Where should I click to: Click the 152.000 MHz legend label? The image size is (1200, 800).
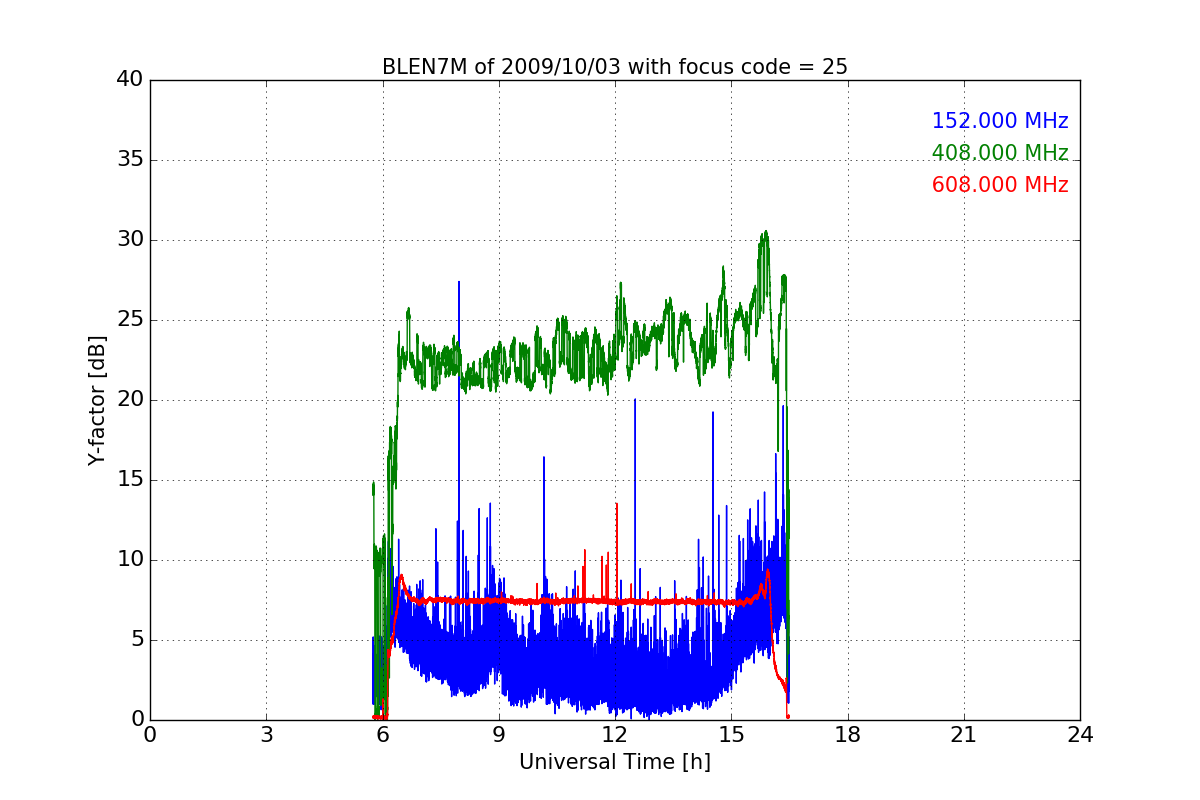point(1000,121)
